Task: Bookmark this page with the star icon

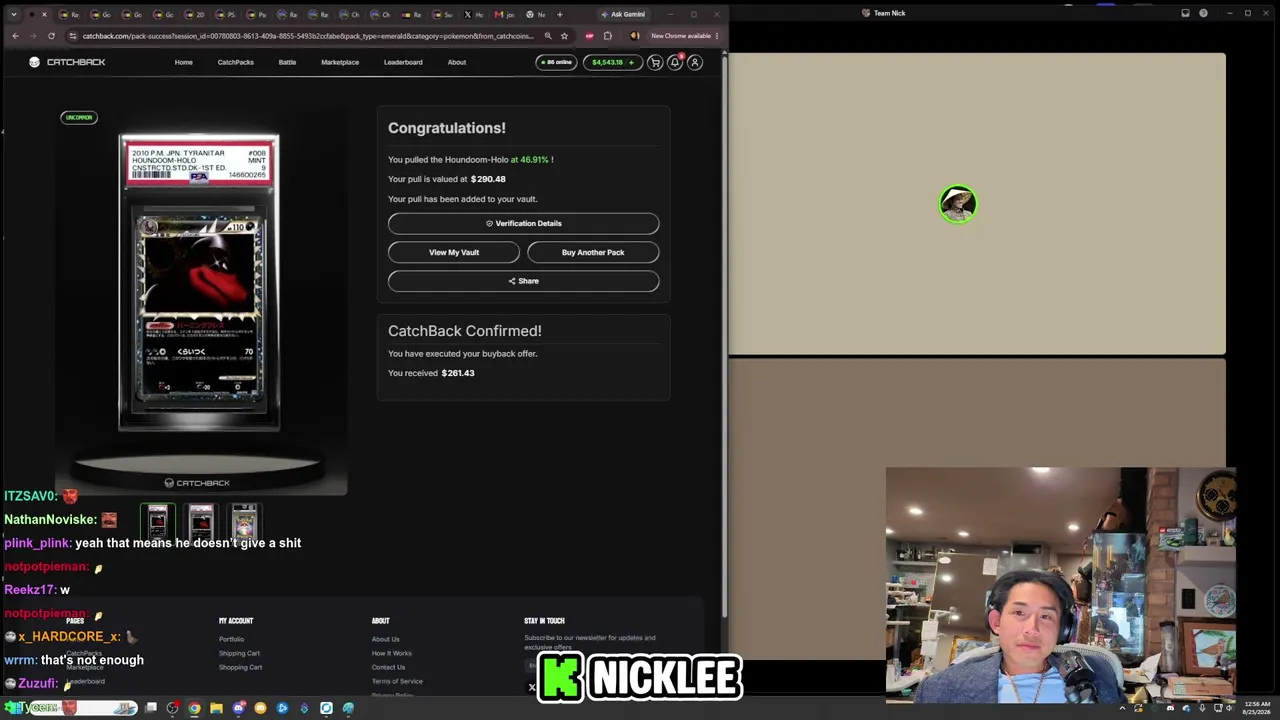Action: pos(564,36)
